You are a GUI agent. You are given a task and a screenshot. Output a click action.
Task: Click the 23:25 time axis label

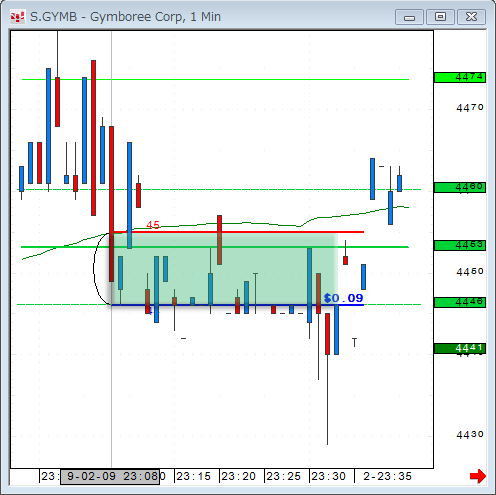[x=284, y=476]
